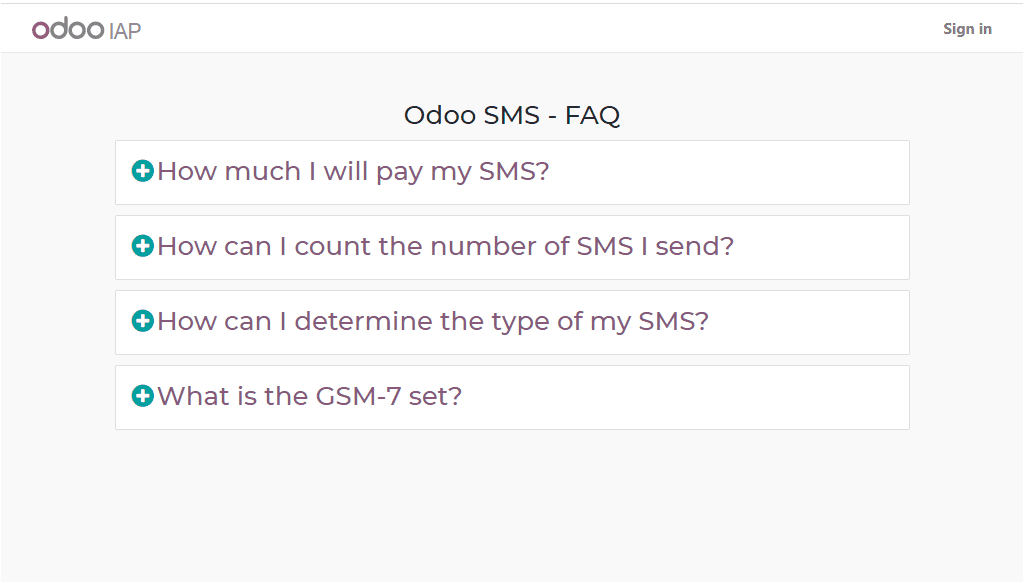The image size is (1024, 583).
Task: Click the plus icon beside "How much I will pay my SMS?"
Action: (142, 171)
